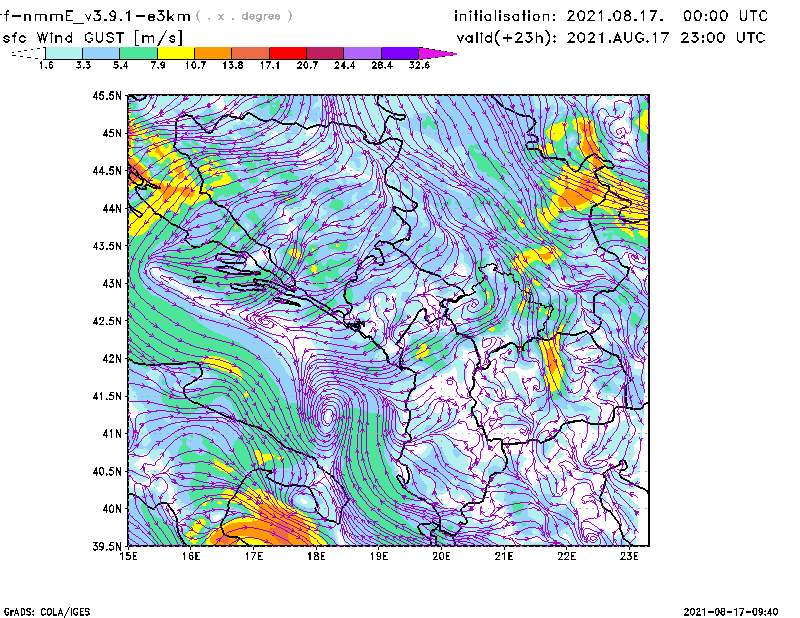800x618 pixels.
Task: Click the 'sfc Wind GUST [m/s]' title
Action: pyautogui.click(x=92, y=38)
